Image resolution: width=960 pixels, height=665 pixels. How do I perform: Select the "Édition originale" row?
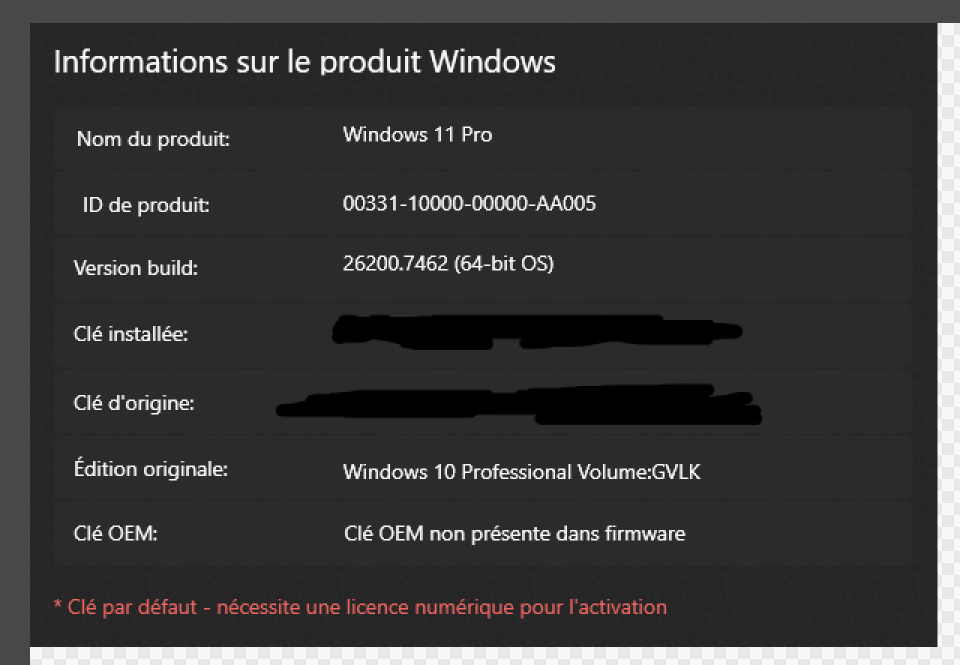(151, 468)
